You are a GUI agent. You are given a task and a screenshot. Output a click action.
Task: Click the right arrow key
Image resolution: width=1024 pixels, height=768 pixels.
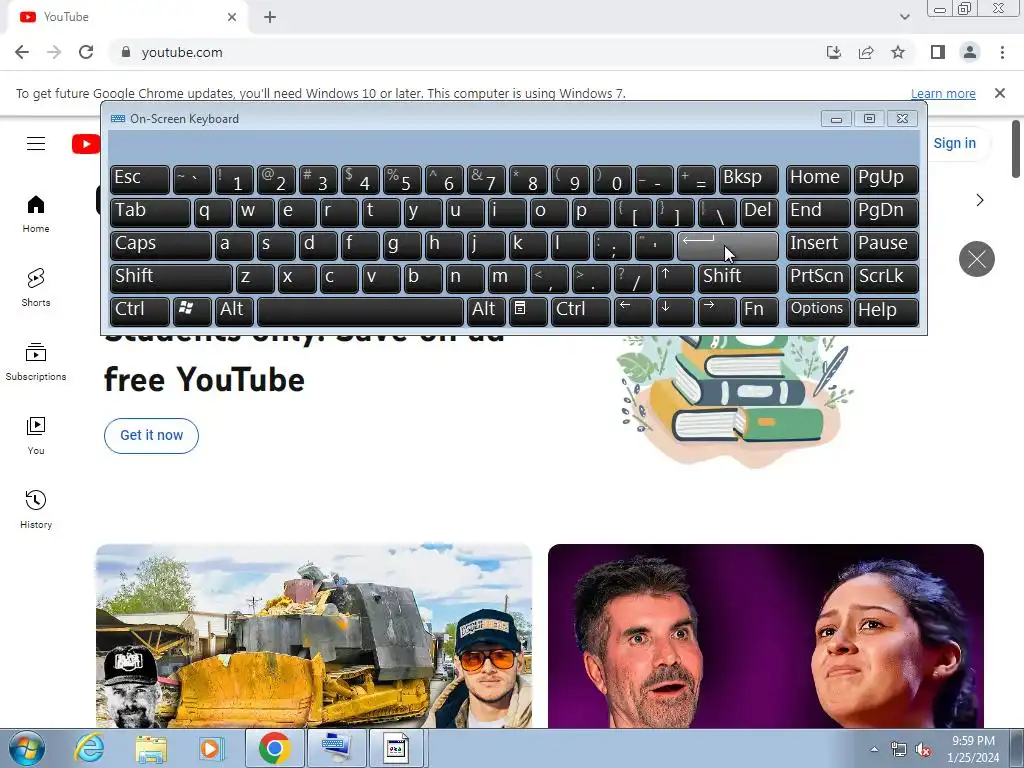[x=716, y=311]
